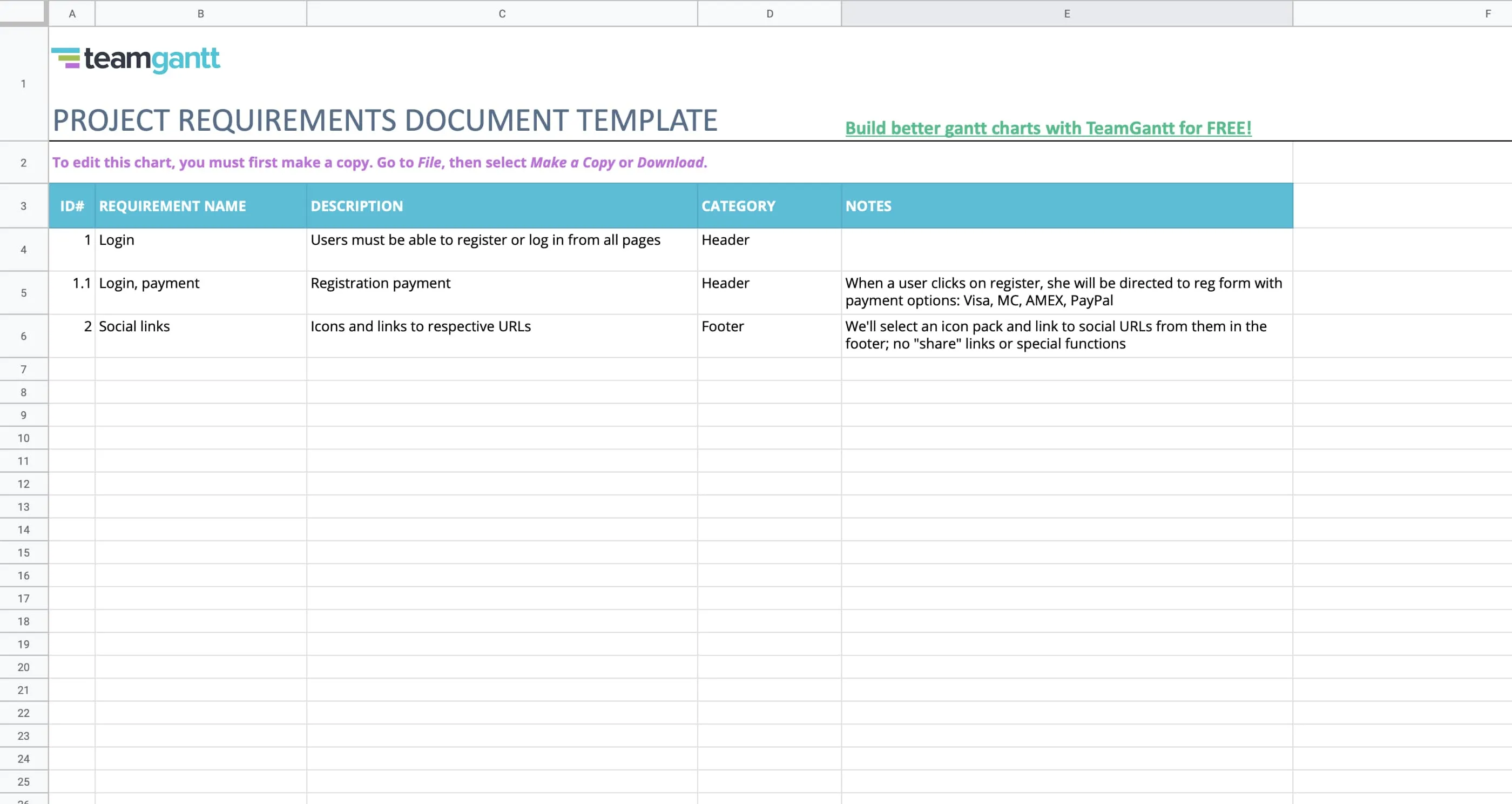
Task: Click the CATEGORY header cell
Action: click(x=769, y=206)
